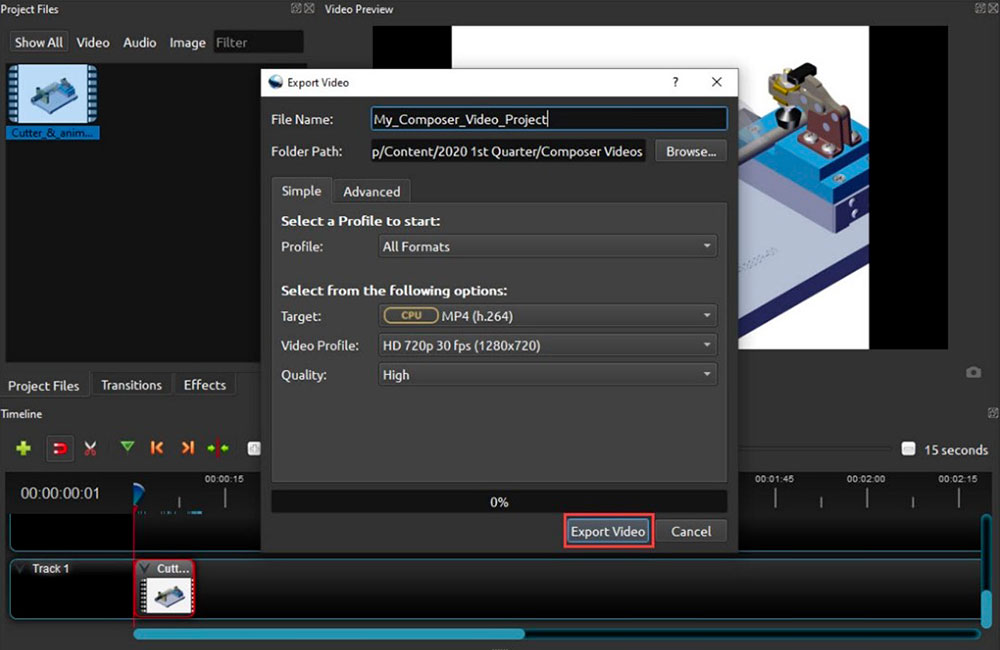The height and width of the screenshot is (650, 1000).
Task: Toggle snapping with the magnet icon
Action: point(59,448)
